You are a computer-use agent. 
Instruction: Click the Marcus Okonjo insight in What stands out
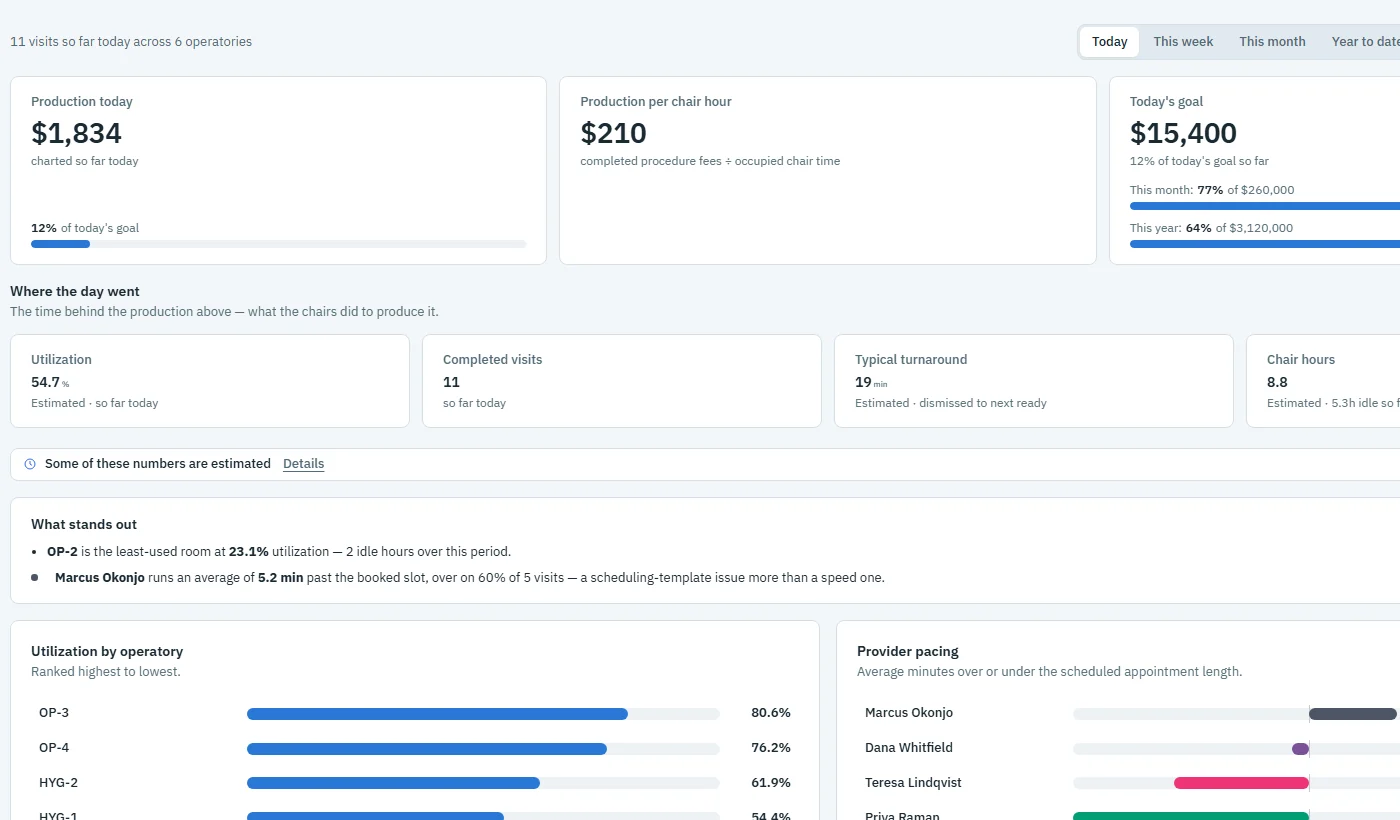(x=470, y=577)
